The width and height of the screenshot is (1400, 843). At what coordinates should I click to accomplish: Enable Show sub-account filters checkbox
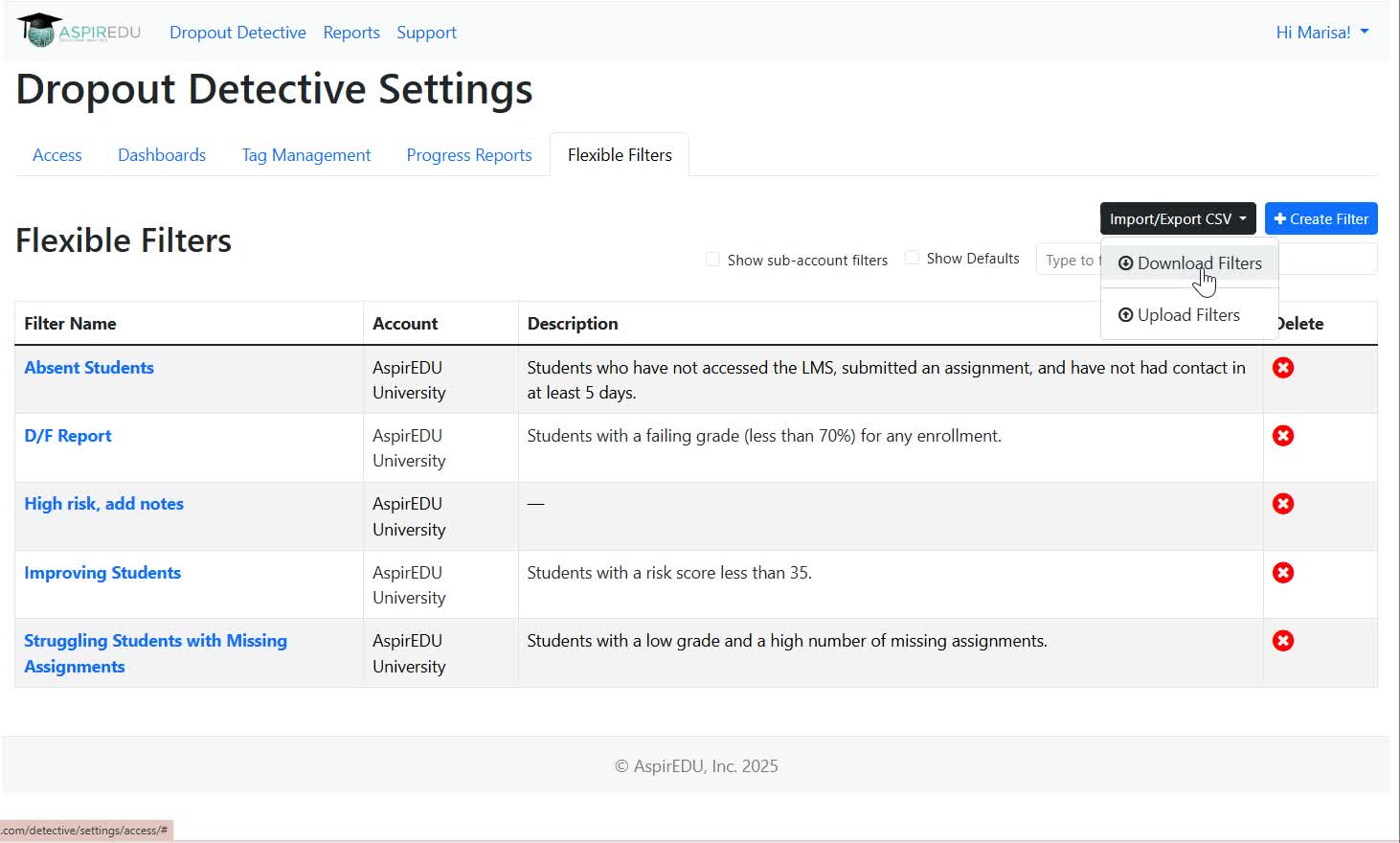click(x=712, y=260)
